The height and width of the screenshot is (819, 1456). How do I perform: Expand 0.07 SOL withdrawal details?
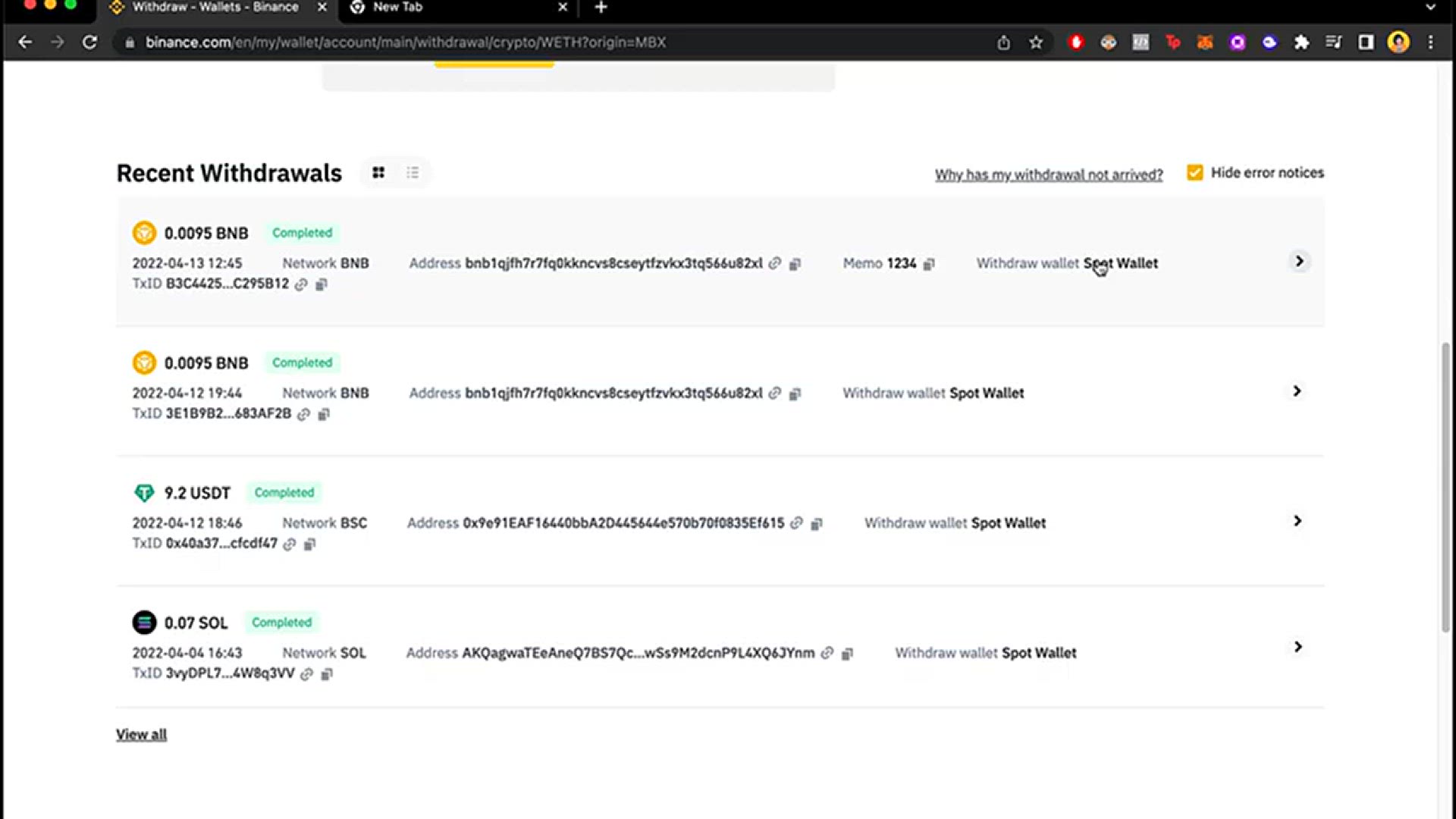[1298, 647]
